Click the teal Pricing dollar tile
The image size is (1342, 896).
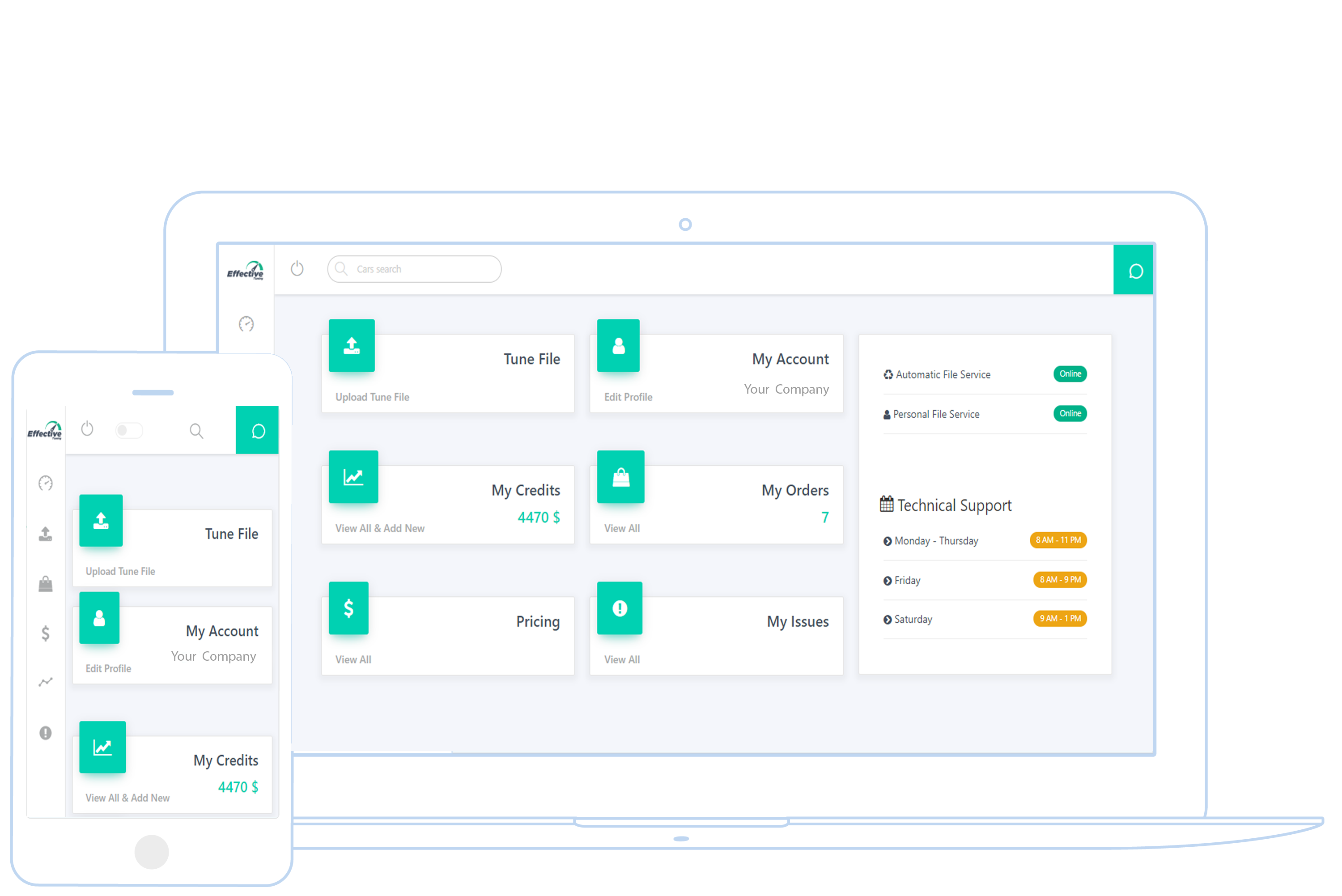[x=348, y=608]
